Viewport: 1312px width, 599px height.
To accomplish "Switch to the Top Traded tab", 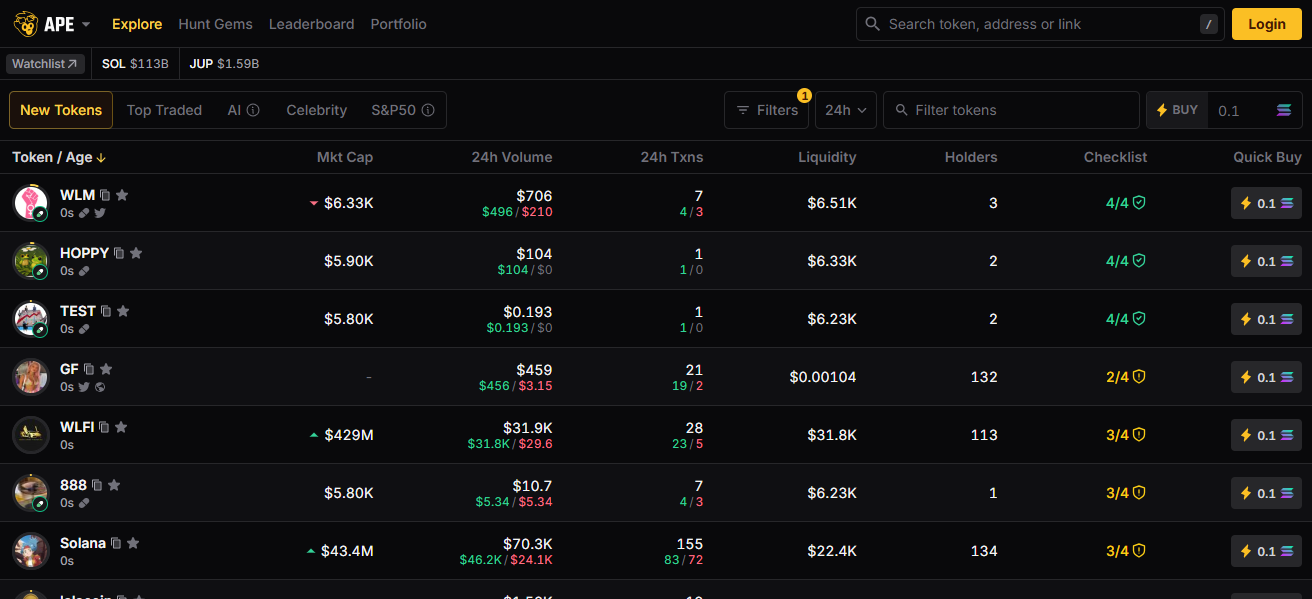I will tap(164, 110).
